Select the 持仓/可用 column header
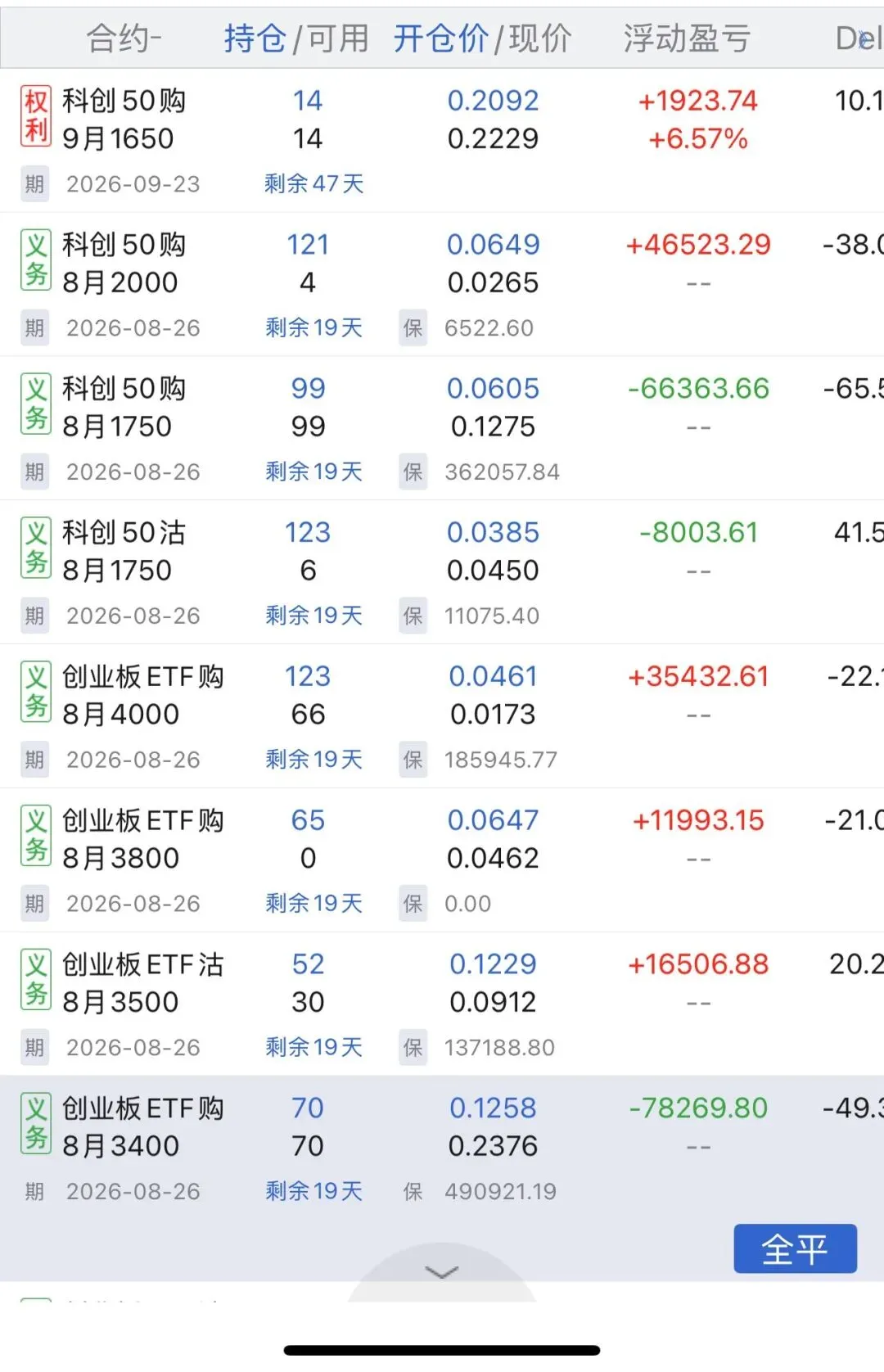The image size is (884, 1372). (x=296, y=38)
